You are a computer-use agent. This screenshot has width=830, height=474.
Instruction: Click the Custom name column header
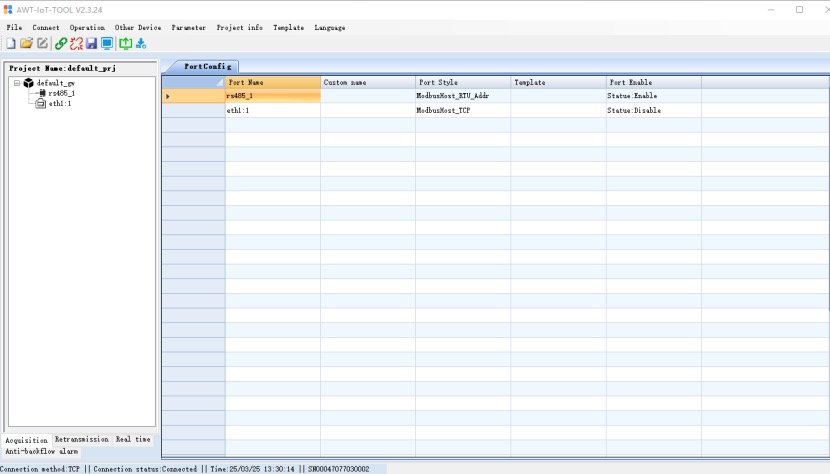coord(368,82)
